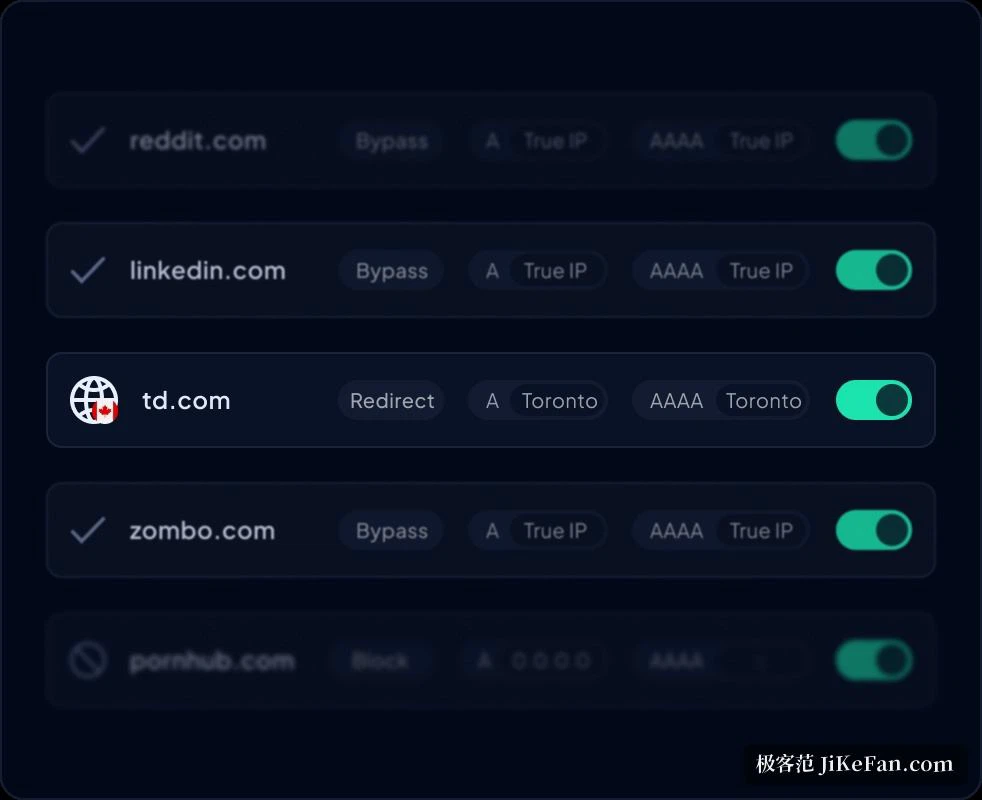
Task: Select the A record Toronto pill for td.com
Action: [x=538, y=400]
